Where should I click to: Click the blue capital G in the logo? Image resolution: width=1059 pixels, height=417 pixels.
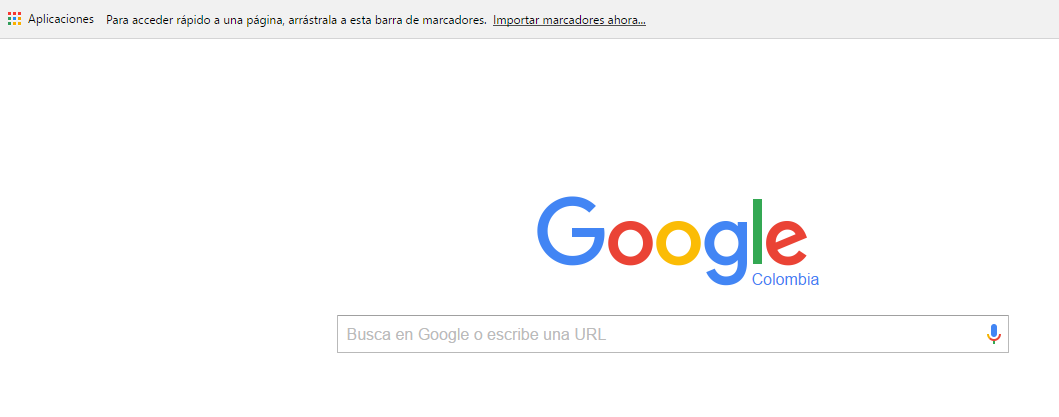[571, 230]
